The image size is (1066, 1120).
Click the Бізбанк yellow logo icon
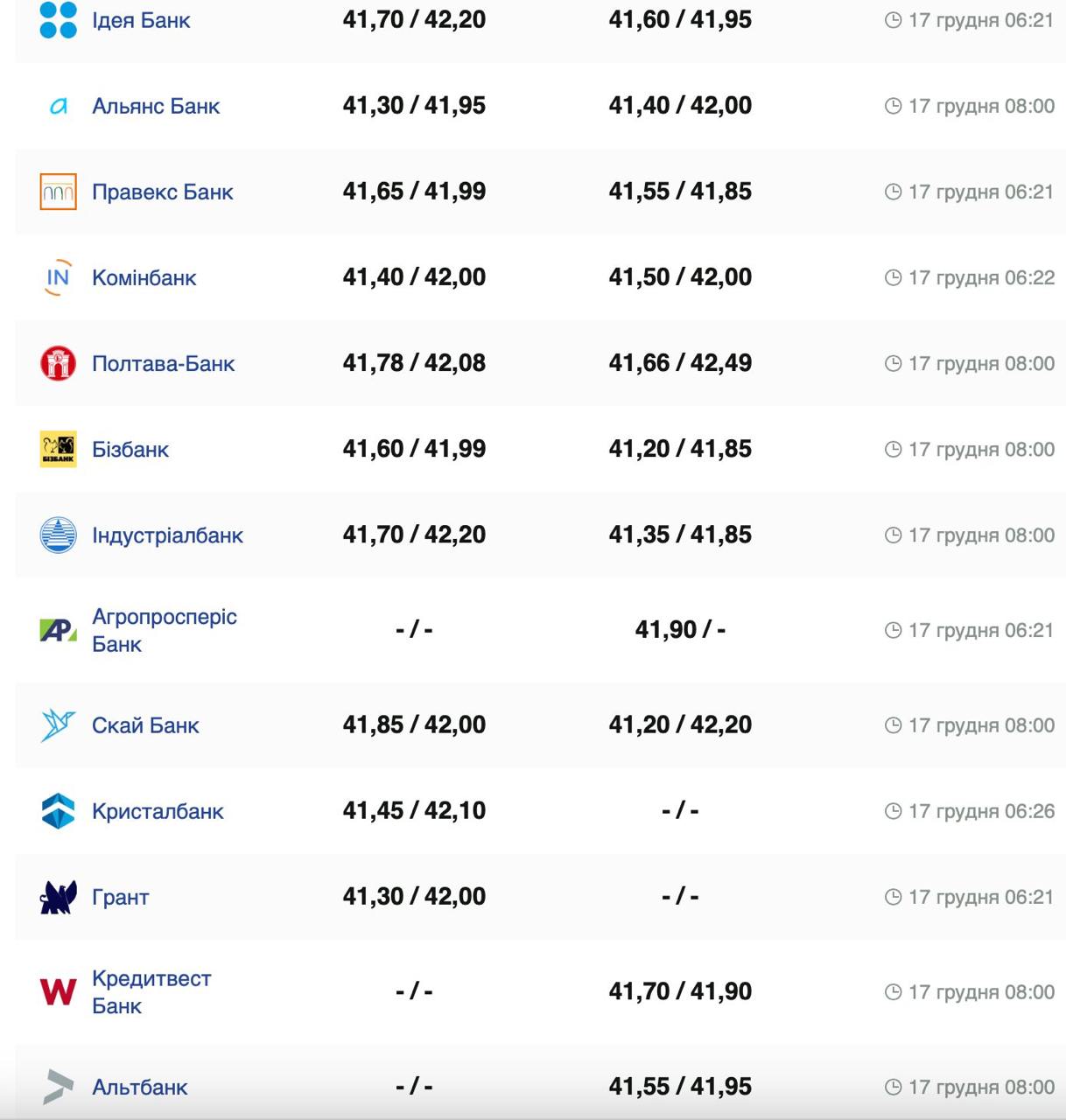coord(59,449)
